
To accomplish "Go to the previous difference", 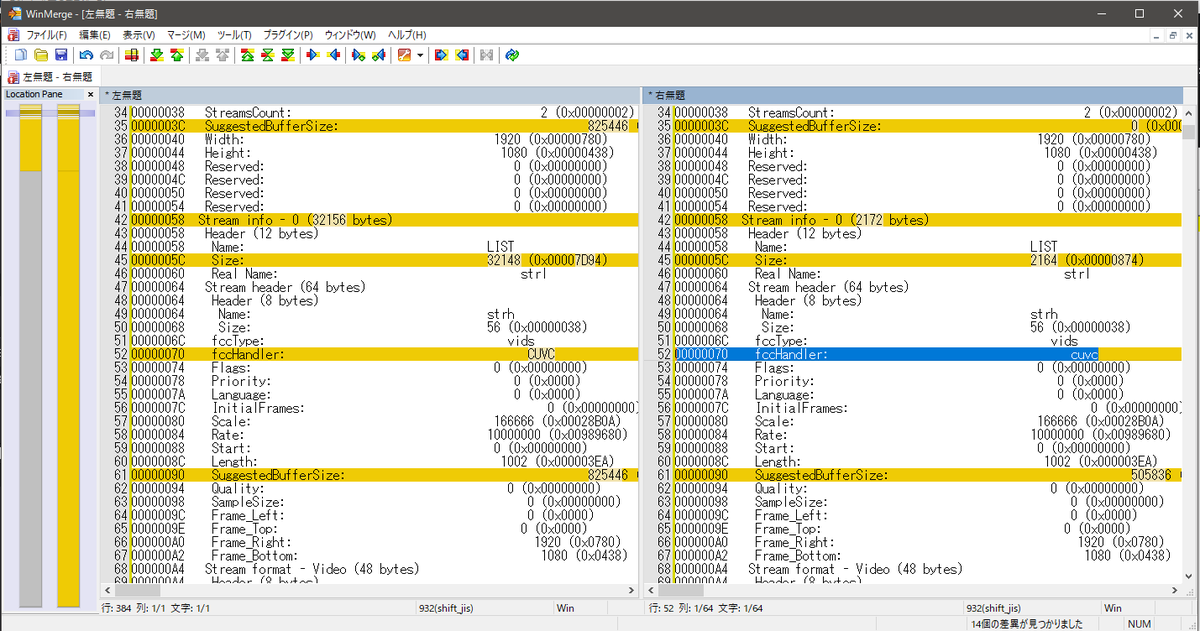I will (176, 54).
